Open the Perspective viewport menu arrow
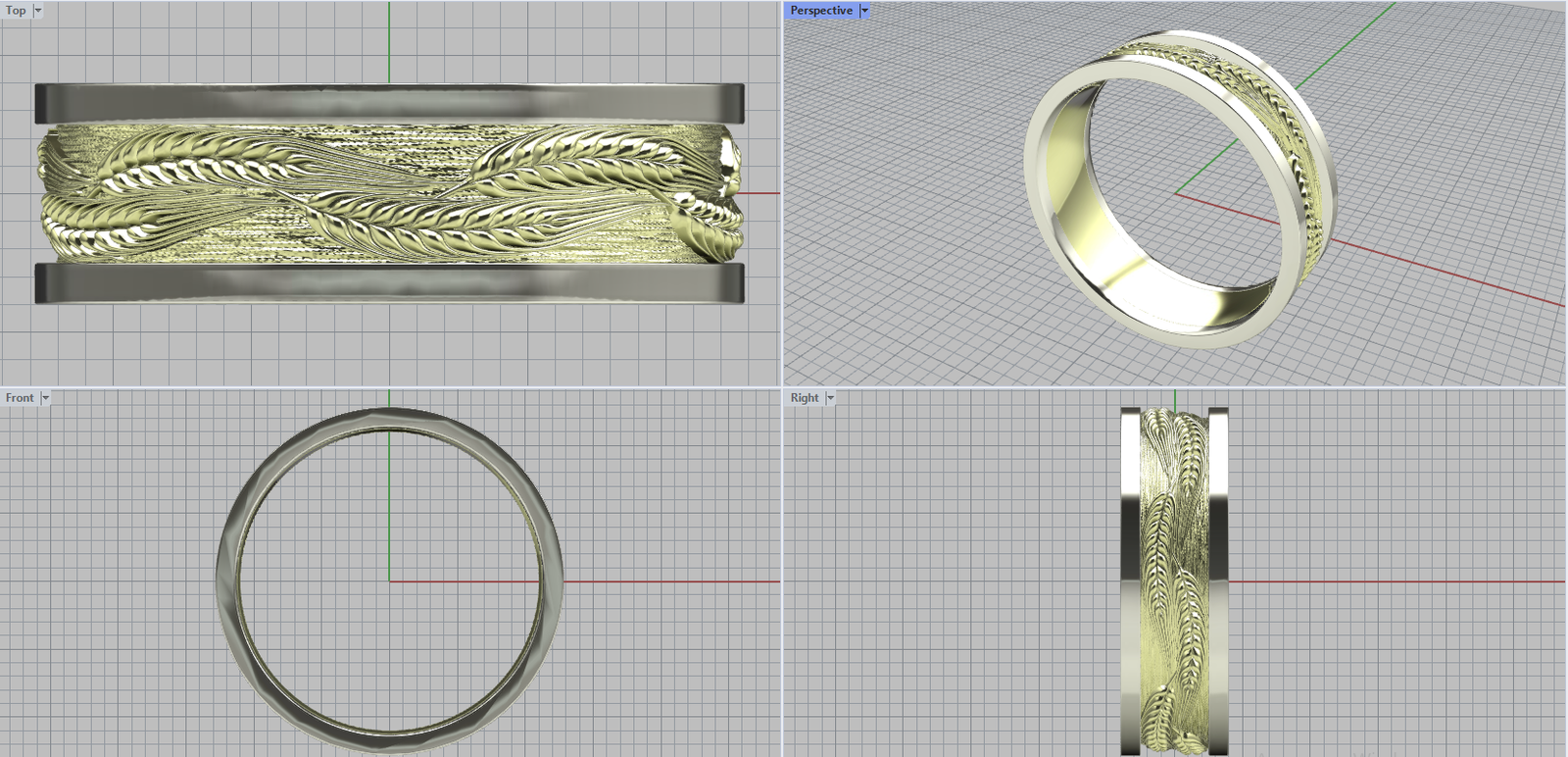This screenshot has height=757, width=1568. click(864, 11)
